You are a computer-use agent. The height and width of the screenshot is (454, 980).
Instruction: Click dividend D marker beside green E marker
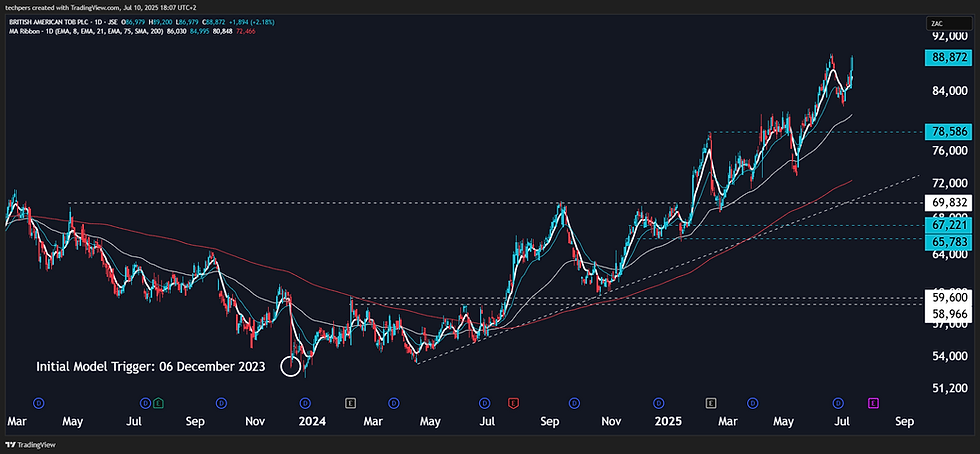(146, 403)
